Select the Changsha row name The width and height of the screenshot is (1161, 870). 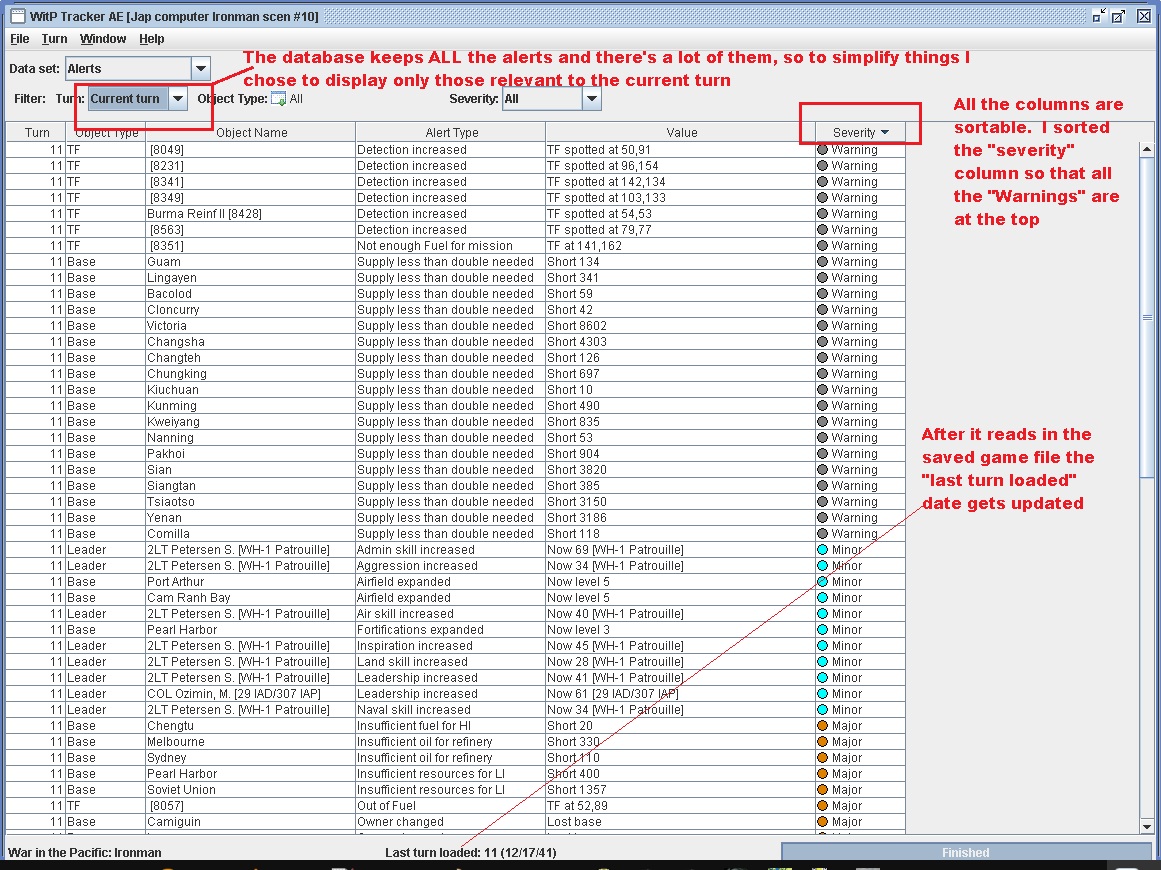tap(250, 342)
